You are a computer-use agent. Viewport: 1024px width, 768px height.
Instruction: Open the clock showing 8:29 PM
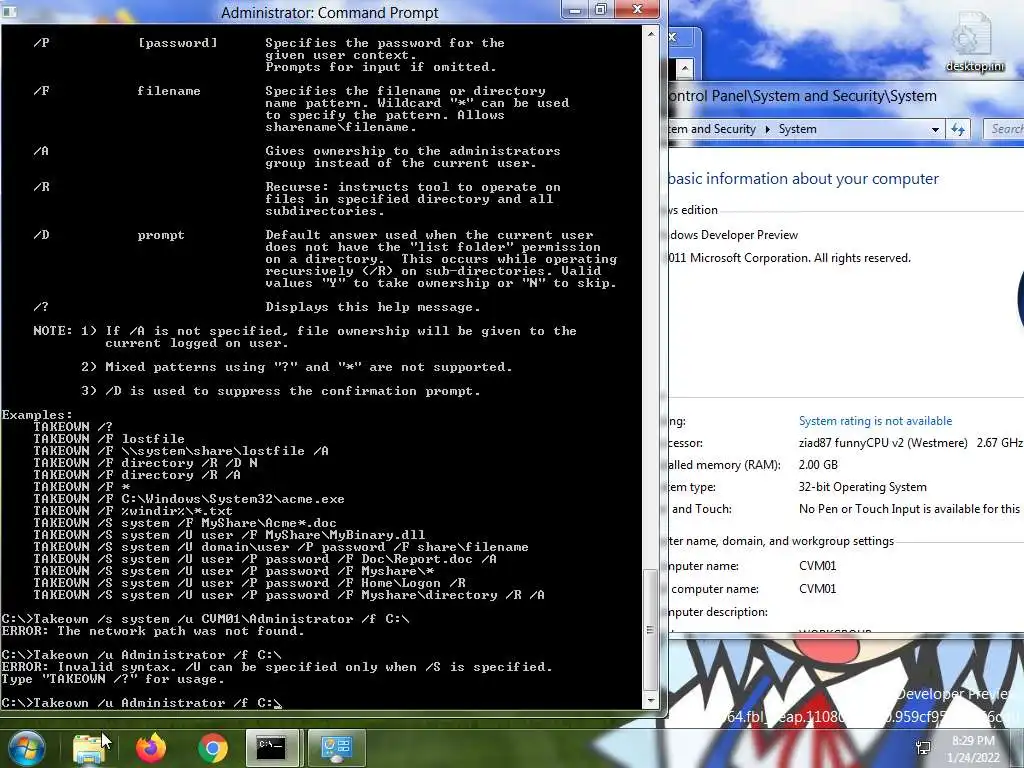[973, 749]
